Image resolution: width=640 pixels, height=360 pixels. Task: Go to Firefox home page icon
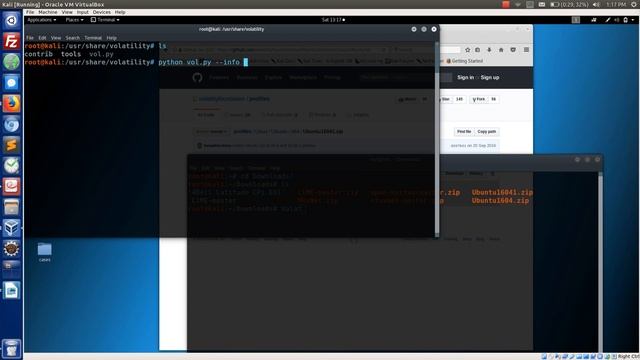tap(501, 50)
